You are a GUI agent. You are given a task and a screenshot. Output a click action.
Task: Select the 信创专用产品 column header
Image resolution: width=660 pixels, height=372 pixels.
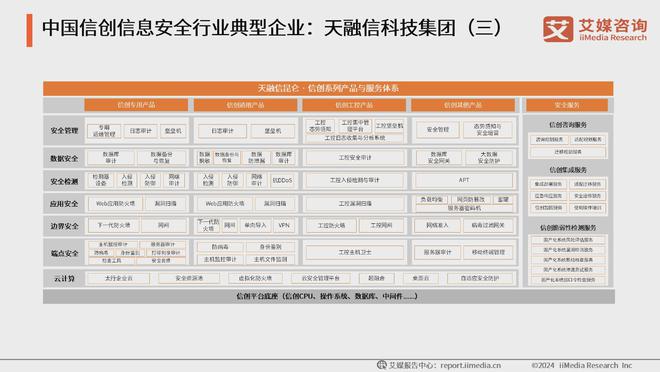click(136, 105)
